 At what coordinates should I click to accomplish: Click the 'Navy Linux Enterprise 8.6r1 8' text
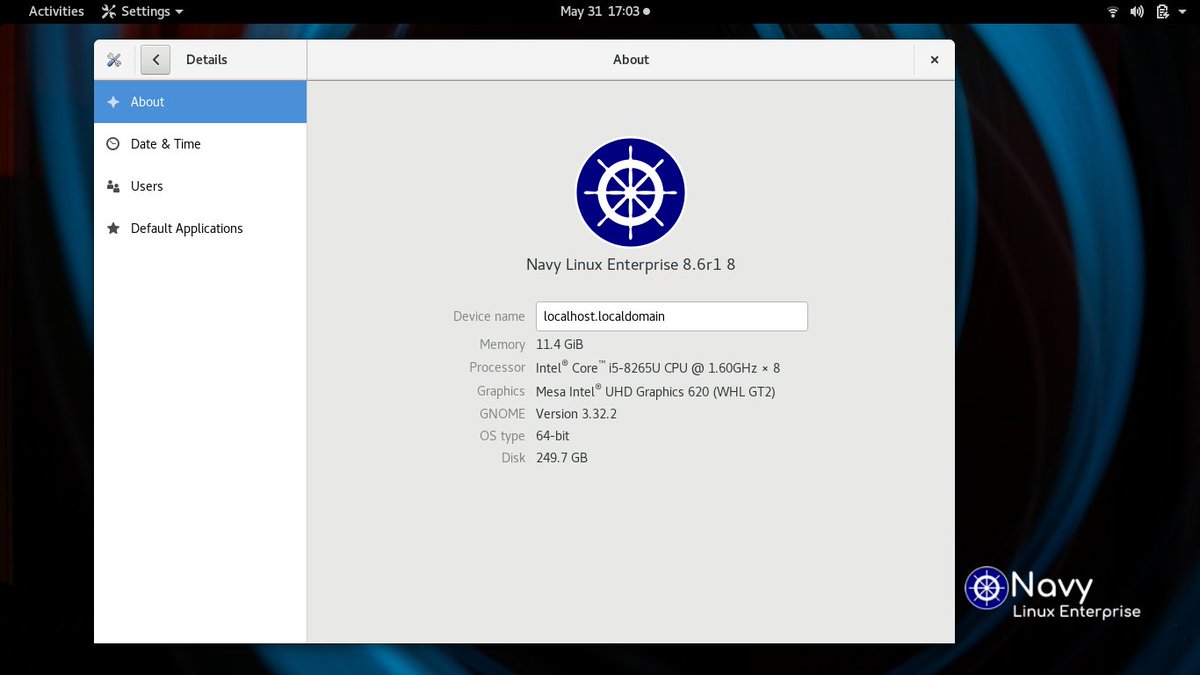[x=631, y=265]
